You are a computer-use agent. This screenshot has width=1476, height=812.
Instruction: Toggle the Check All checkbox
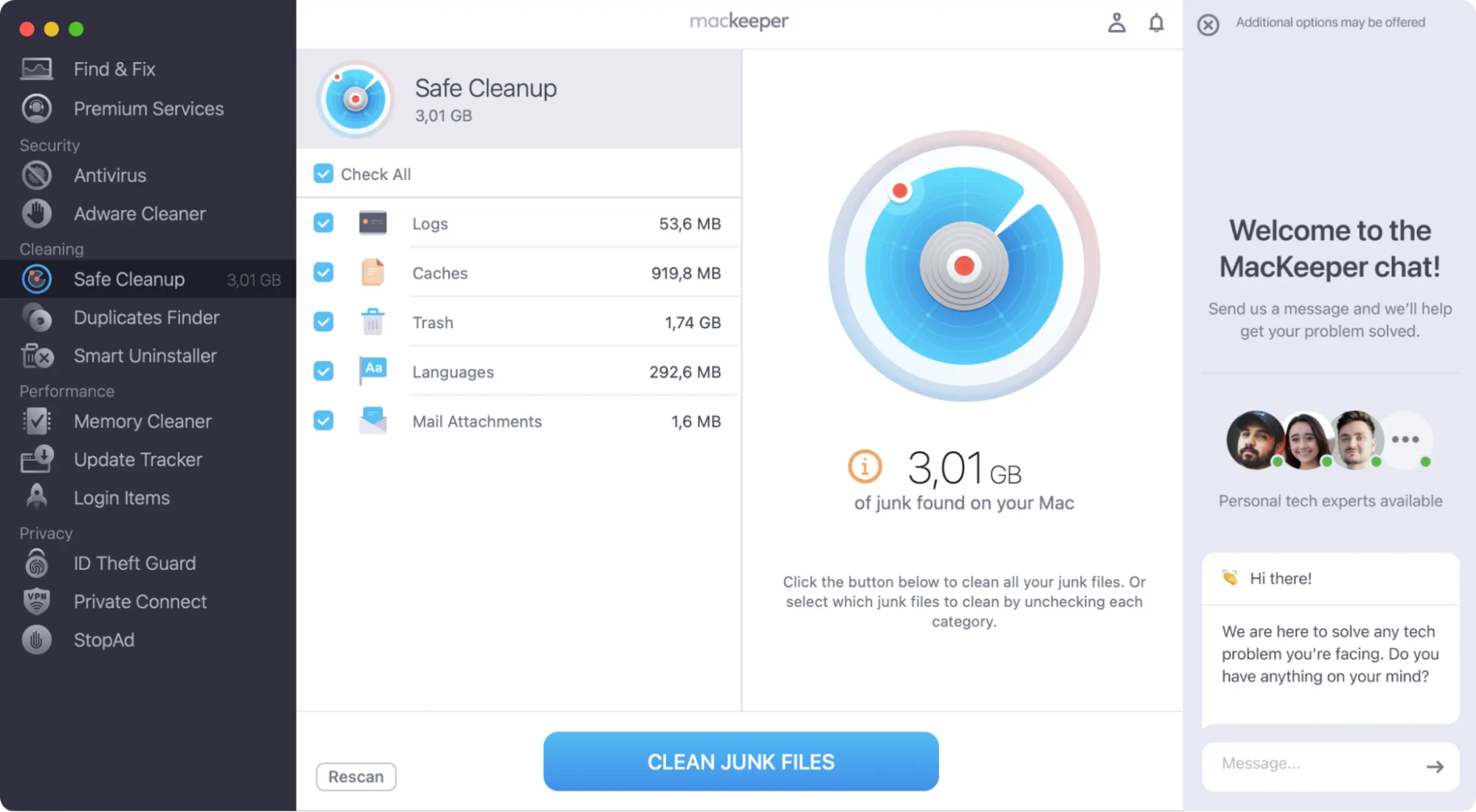[x=323, y=173]
